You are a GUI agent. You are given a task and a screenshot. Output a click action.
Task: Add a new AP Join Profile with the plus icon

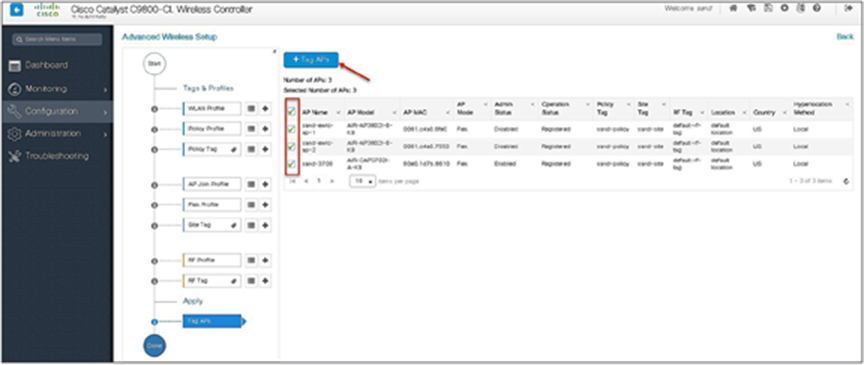point(265,184)
